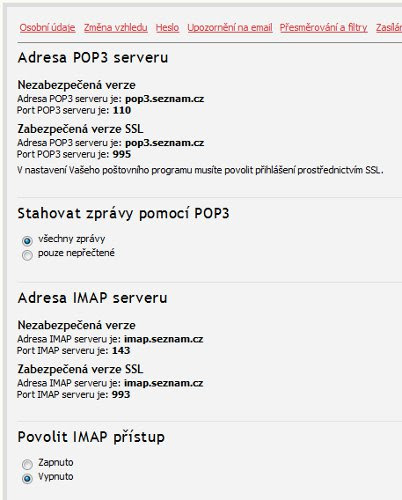Open Přesměrování a filtry link
402x500 pixels.
323,28
